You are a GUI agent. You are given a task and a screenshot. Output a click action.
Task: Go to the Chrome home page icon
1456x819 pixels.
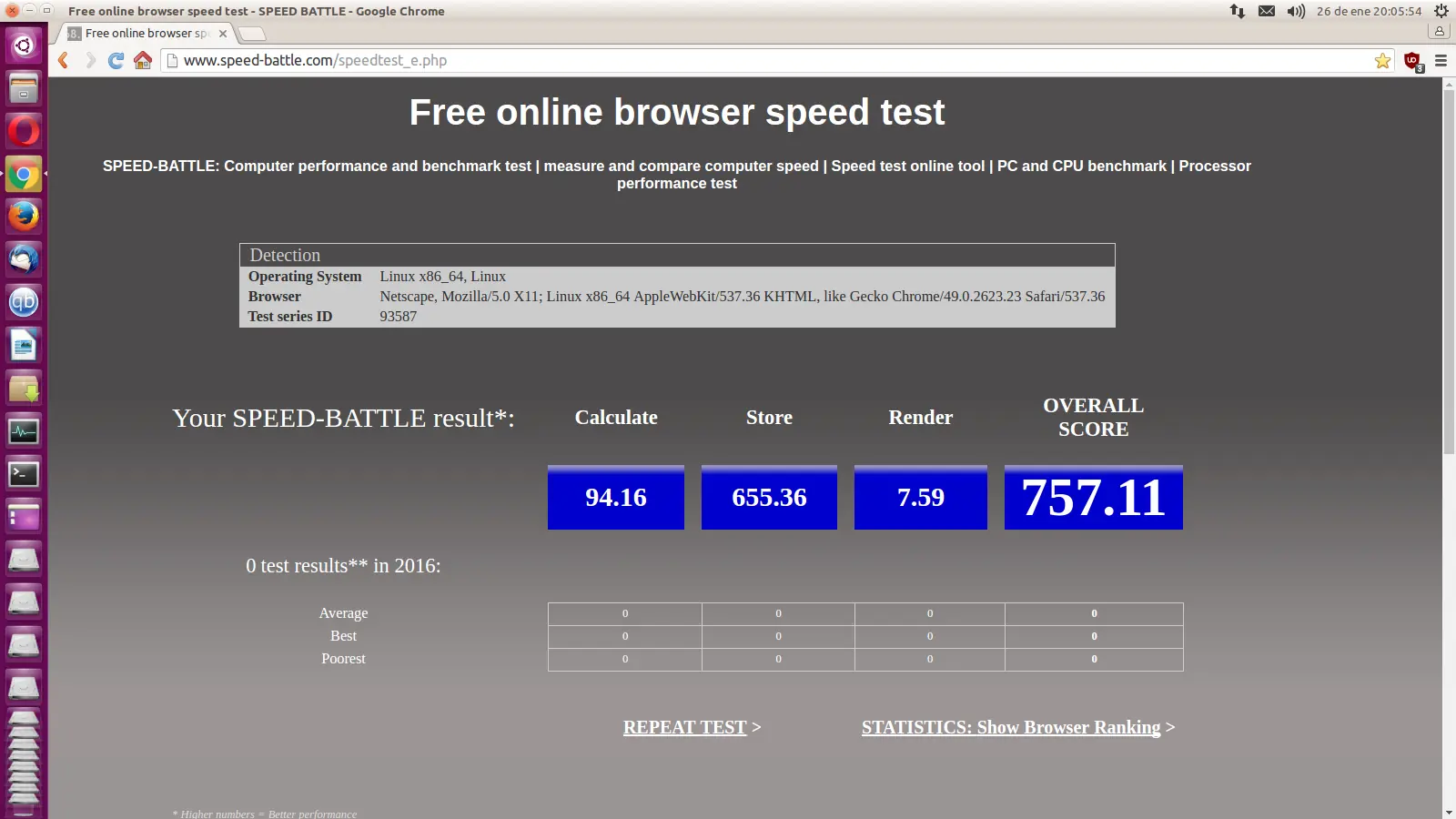(x=143, y=60)
